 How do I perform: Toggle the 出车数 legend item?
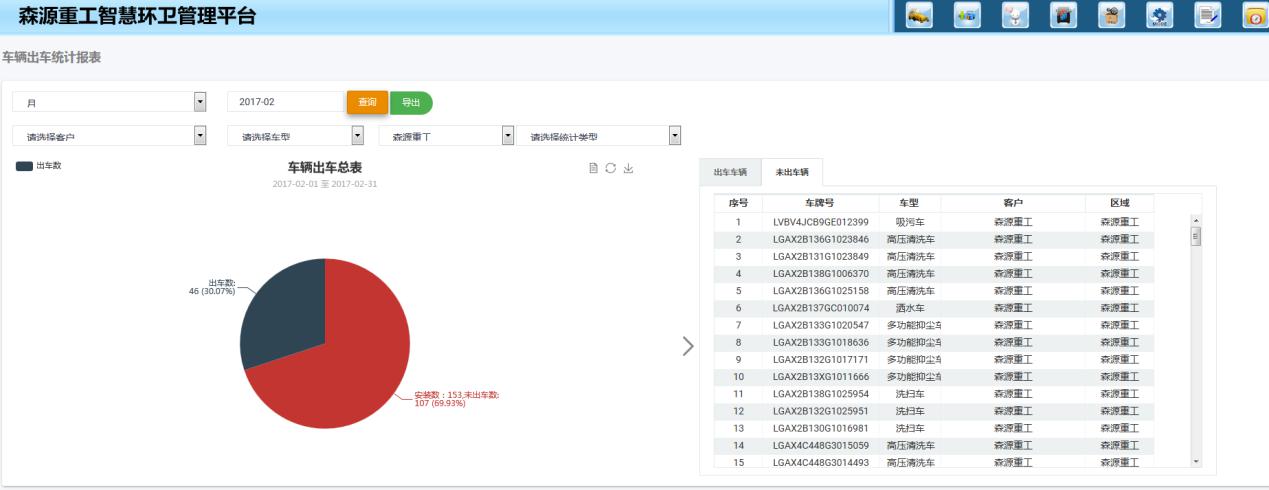39,166
